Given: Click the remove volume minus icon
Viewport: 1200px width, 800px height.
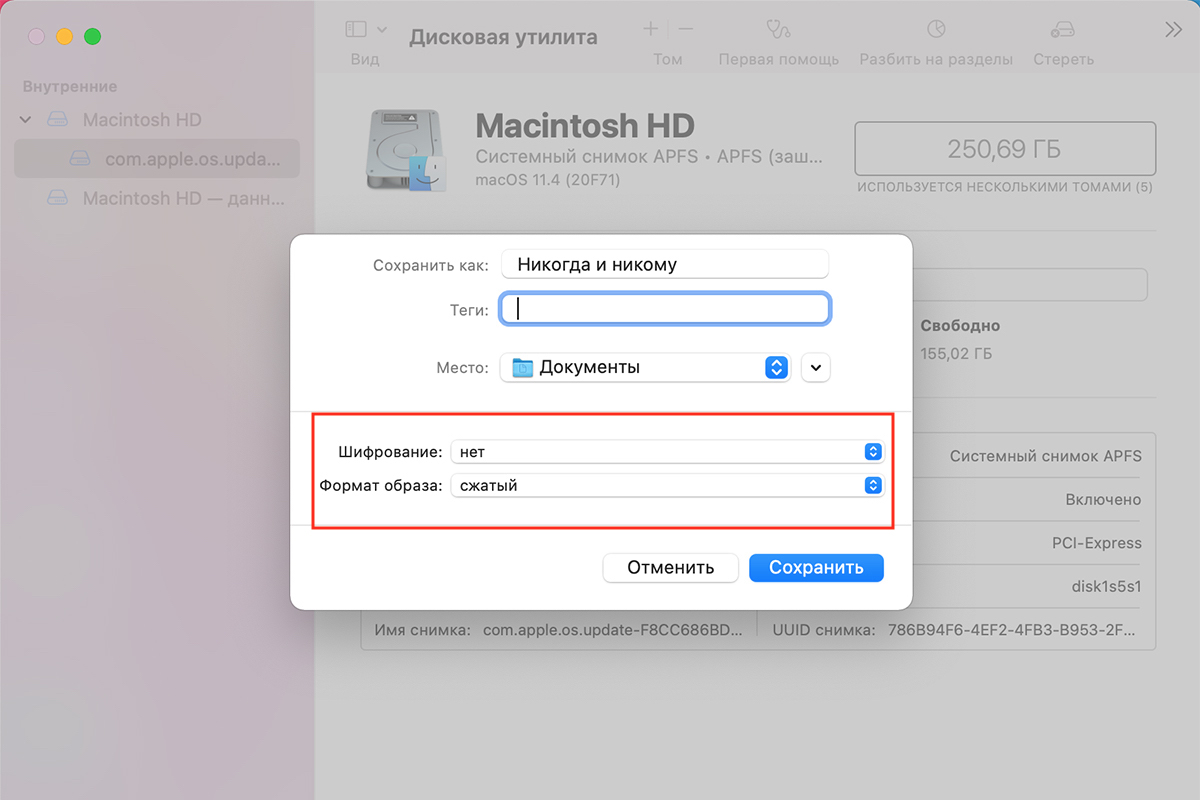Looking at the screenshot, I should 686,30.
